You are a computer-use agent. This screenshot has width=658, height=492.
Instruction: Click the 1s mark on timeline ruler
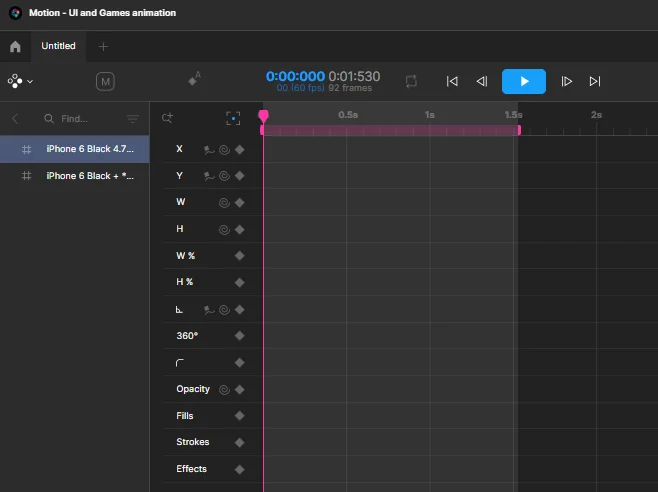point(430,115)
